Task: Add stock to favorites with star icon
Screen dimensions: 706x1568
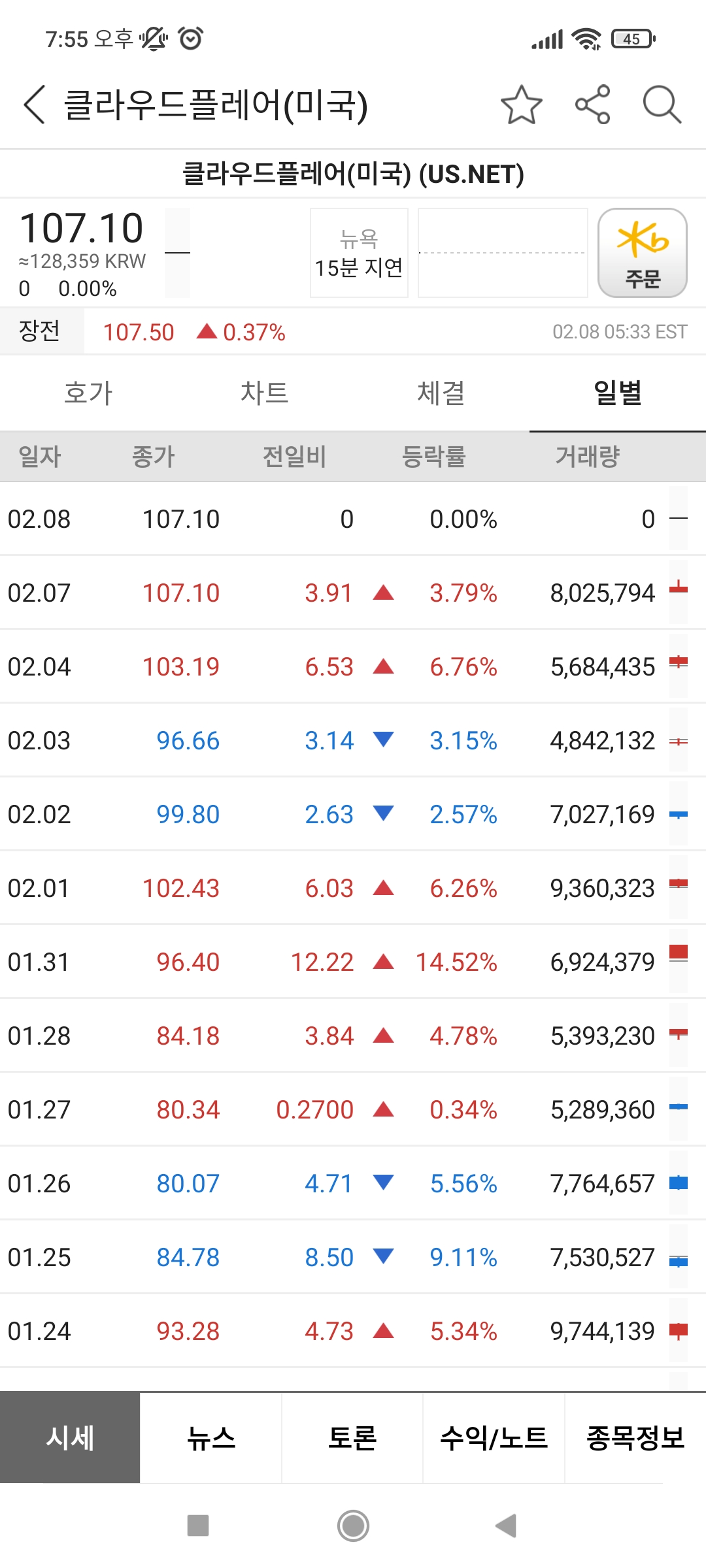Action: click(522, 105)
